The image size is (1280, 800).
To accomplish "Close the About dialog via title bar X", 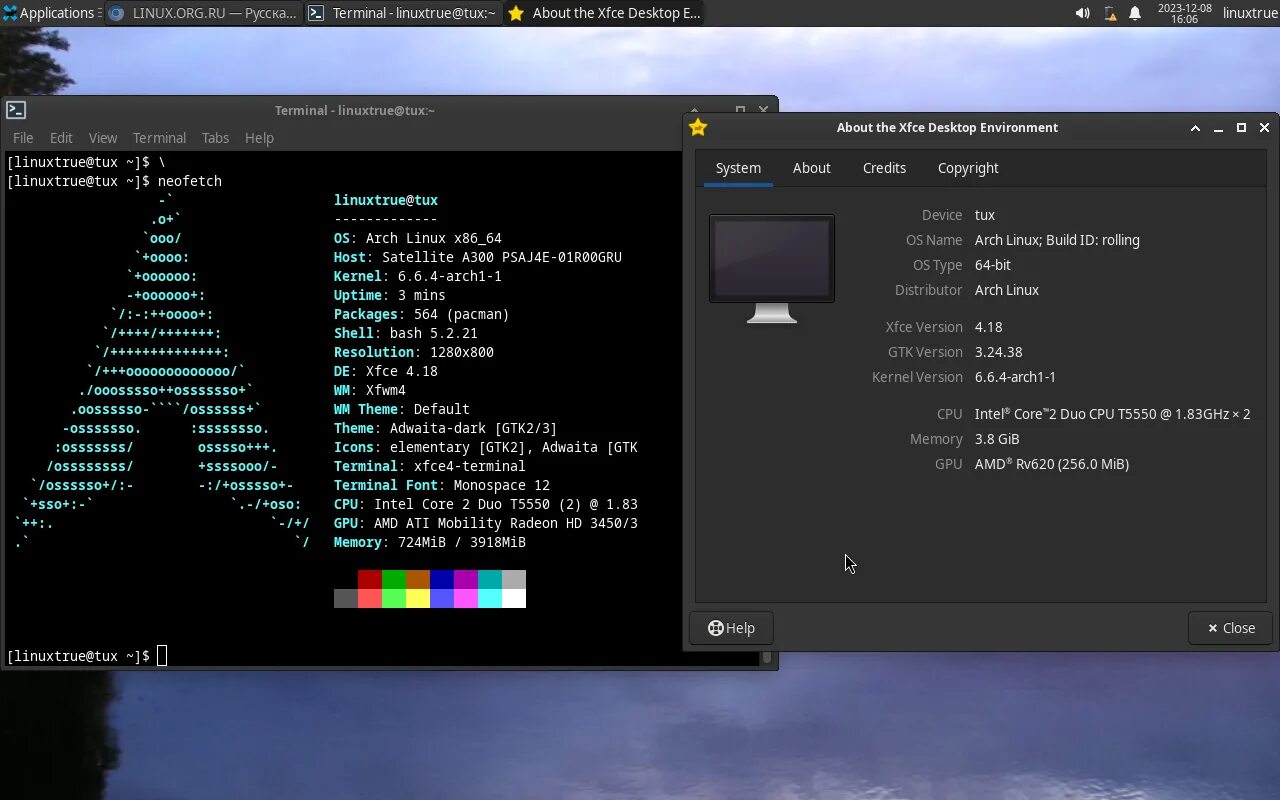I will [1264, 128].
